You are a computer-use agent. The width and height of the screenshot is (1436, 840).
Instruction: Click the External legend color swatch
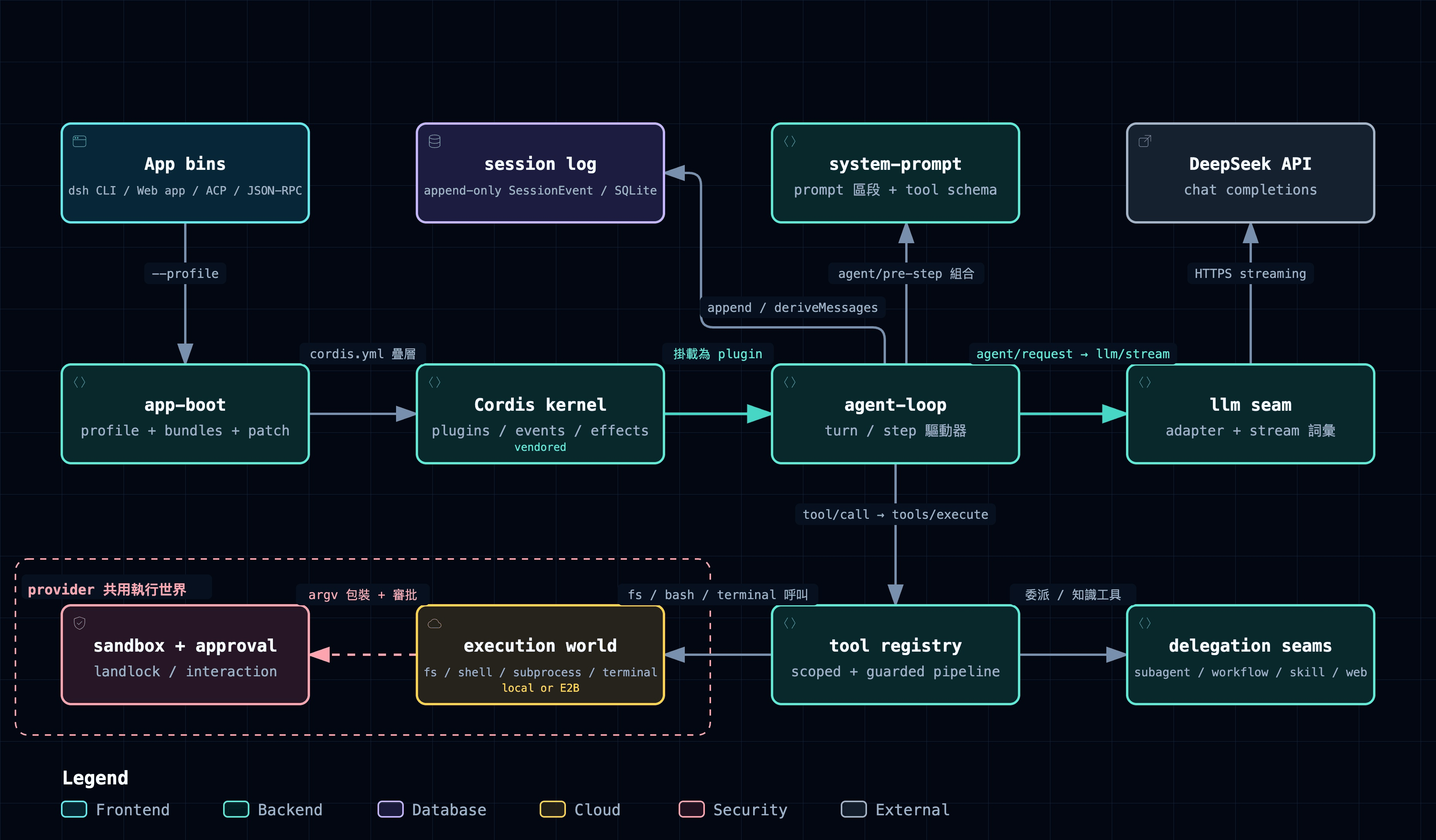click(853, 809)
